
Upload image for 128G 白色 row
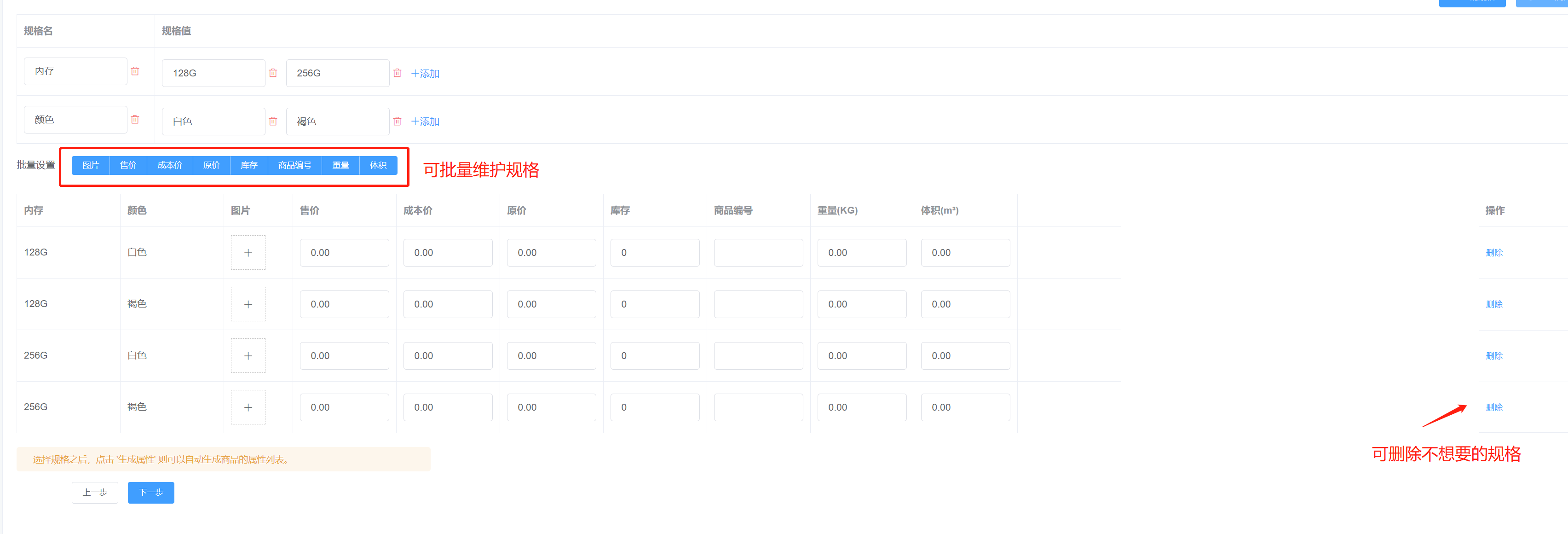248,253
